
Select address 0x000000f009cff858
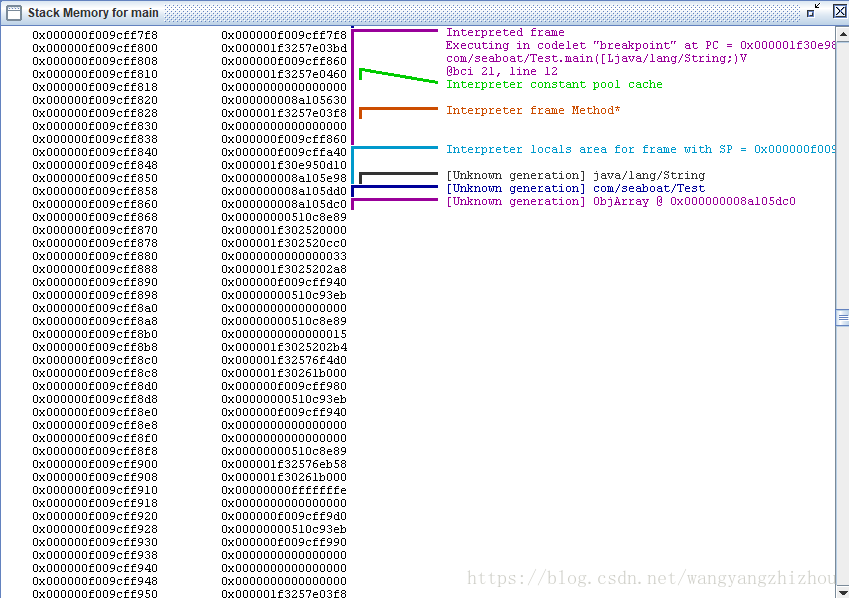pyautogui.click(x=95, y=191)
